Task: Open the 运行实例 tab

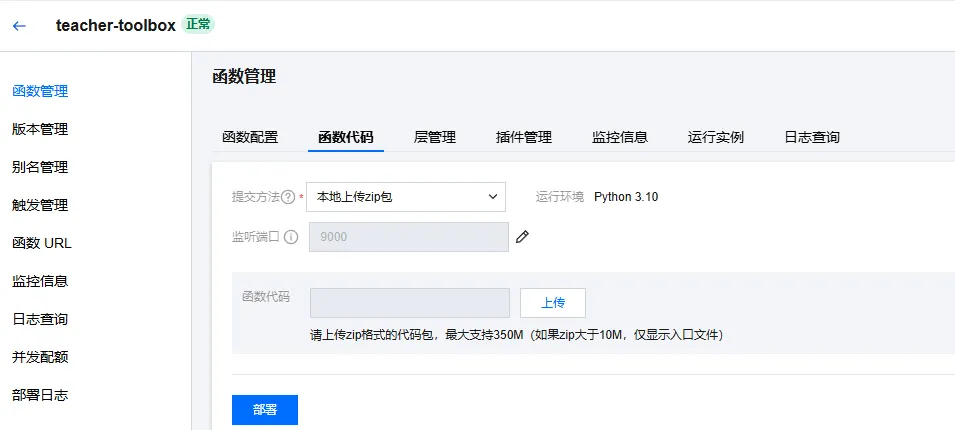Action: tap(716, 137)
